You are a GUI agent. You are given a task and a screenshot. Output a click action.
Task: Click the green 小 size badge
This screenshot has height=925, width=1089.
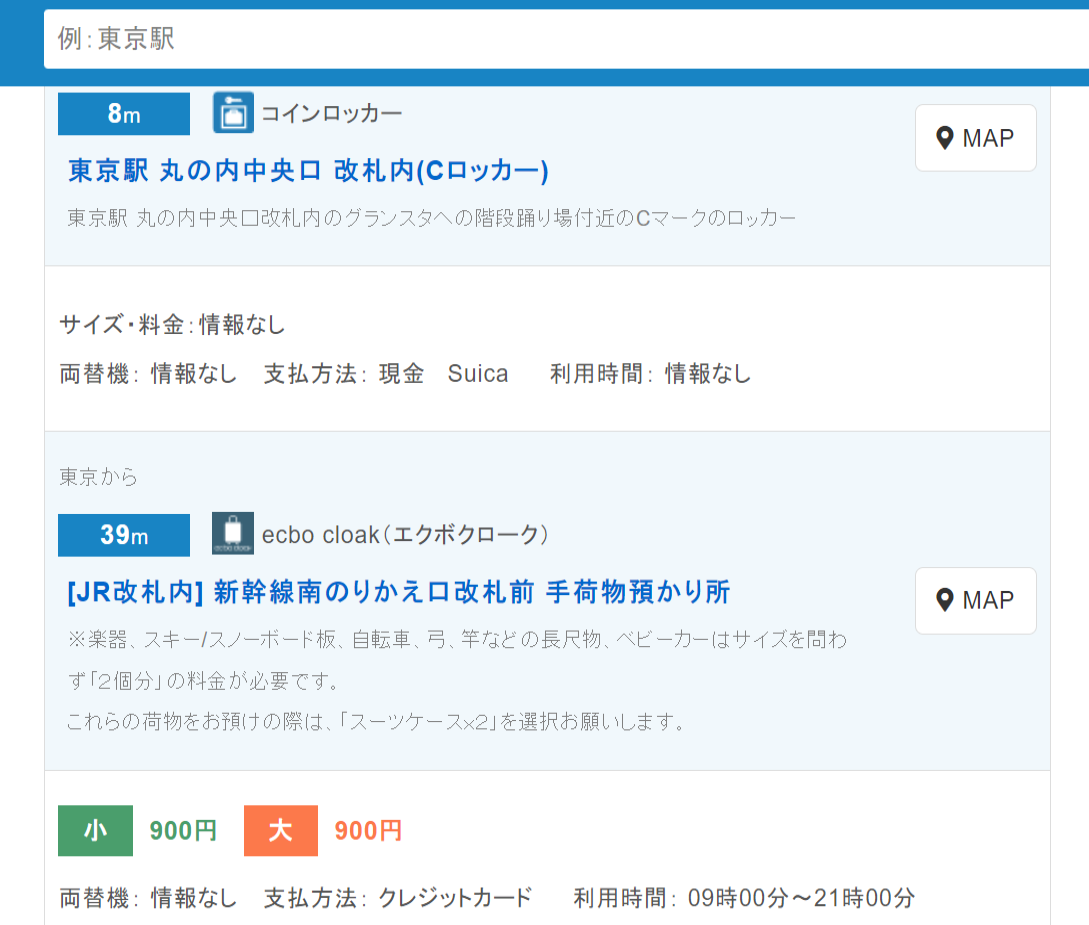(x=95, y=831)
